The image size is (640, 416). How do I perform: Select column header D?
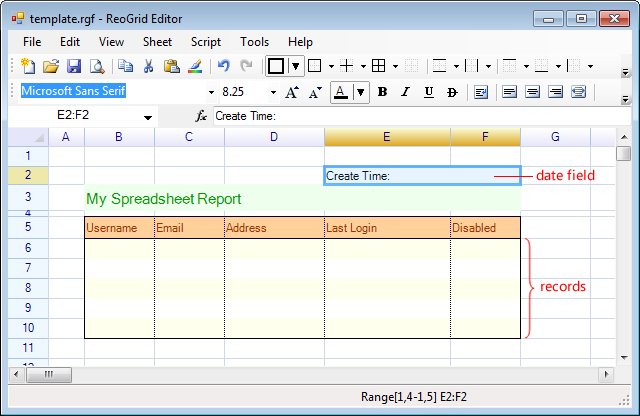pyautogui.click(x=274, y=136)
